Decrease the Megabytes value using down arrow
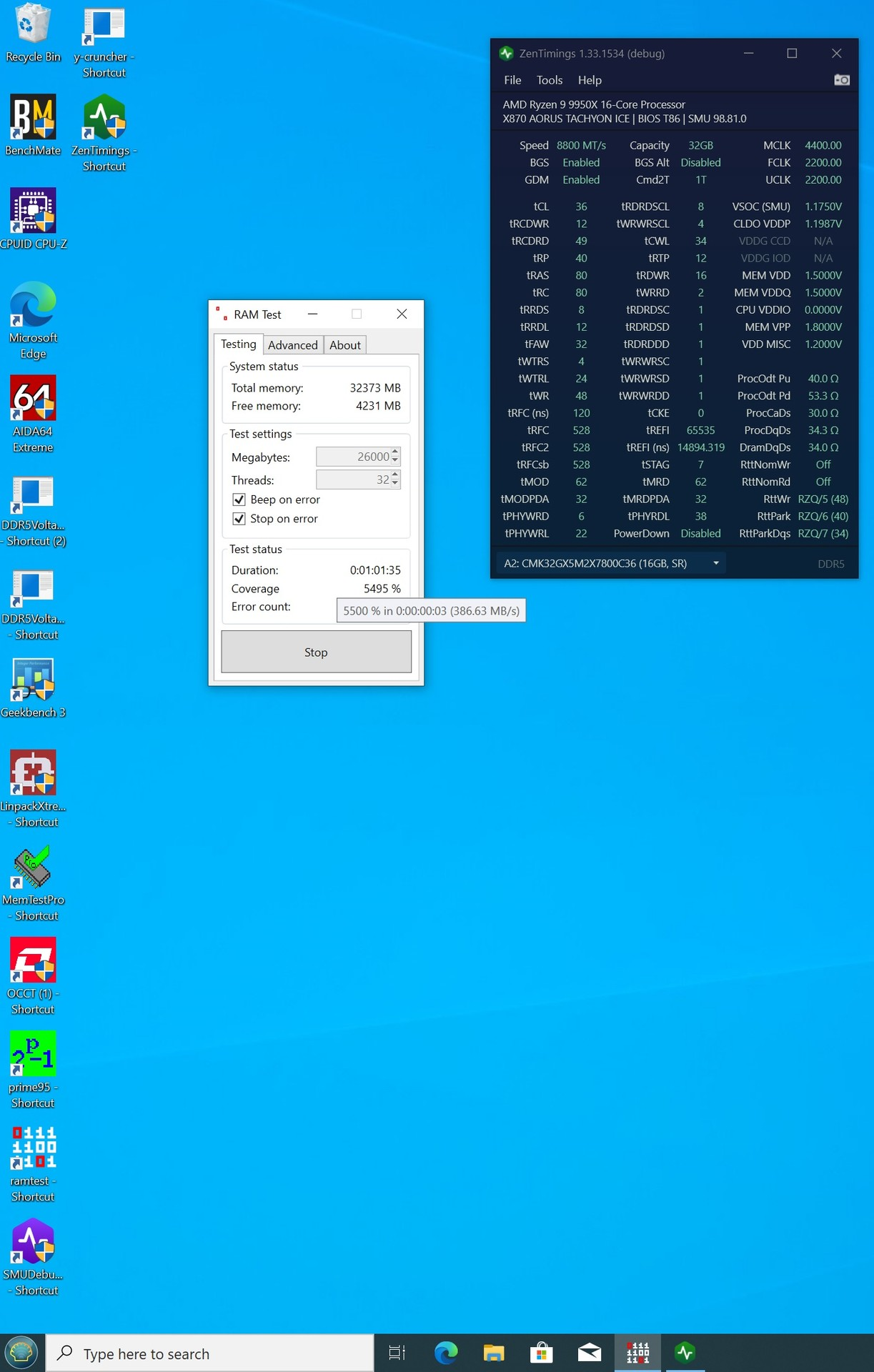 [x=395, y=461]
